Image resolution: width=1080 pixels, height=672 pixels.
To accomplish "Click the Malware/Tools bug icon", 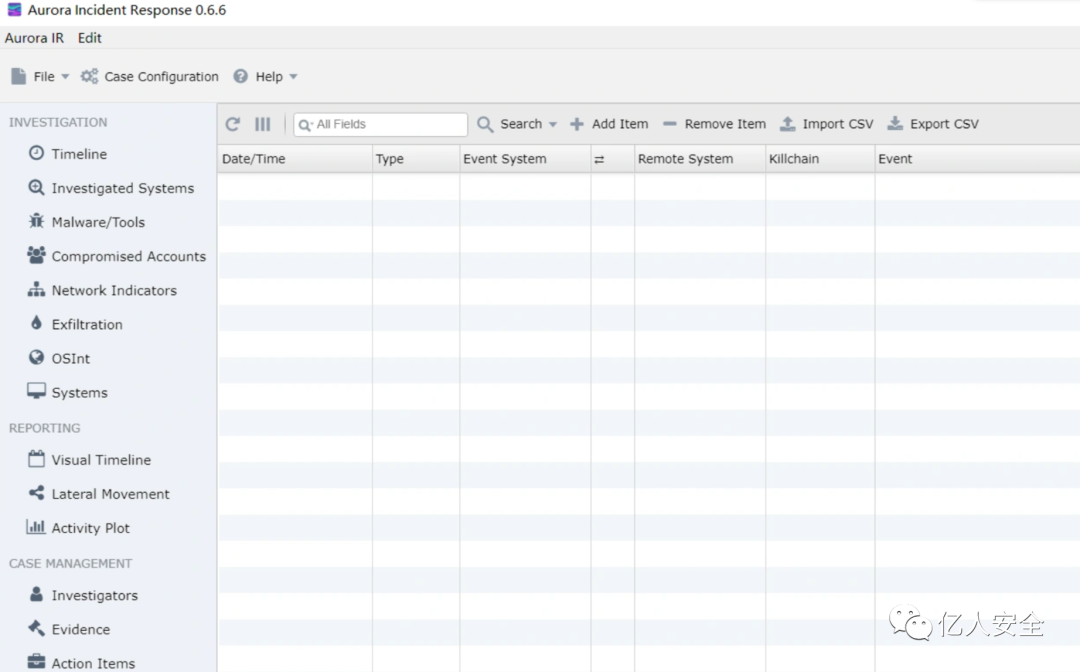I will (x=37, y=221).
